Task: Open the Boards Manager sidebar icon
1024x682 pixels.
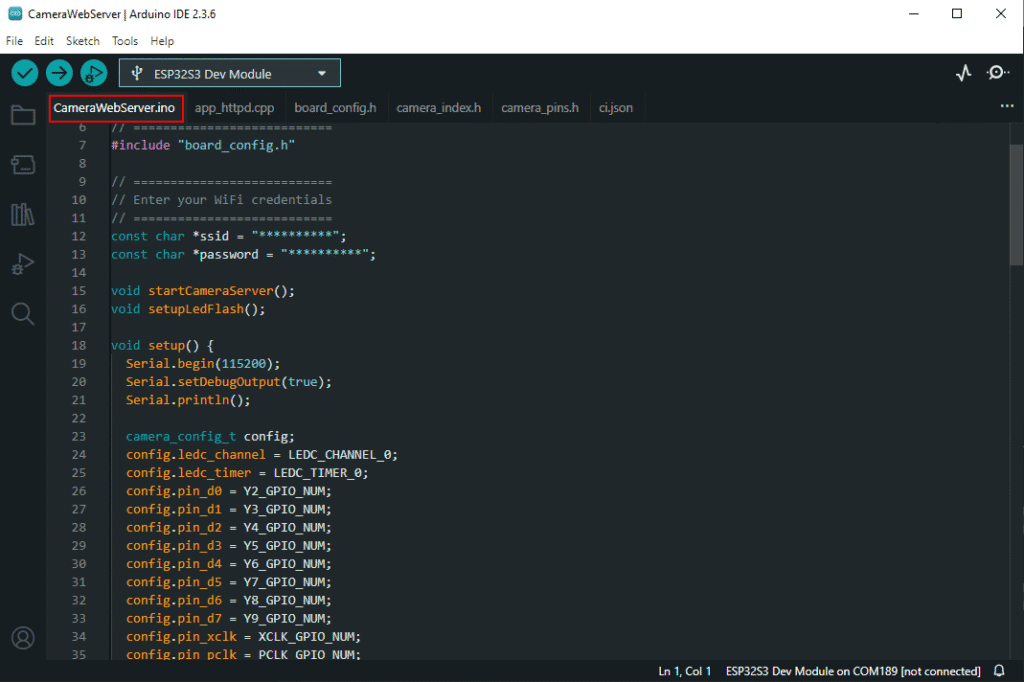Action: (x=23, y=165)
